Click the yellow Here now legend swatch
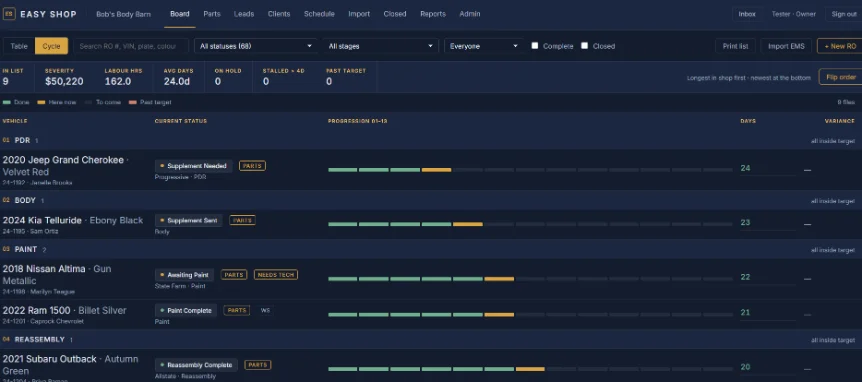The height and width of the screenshot is (382, 862). [x=41, y=103]
